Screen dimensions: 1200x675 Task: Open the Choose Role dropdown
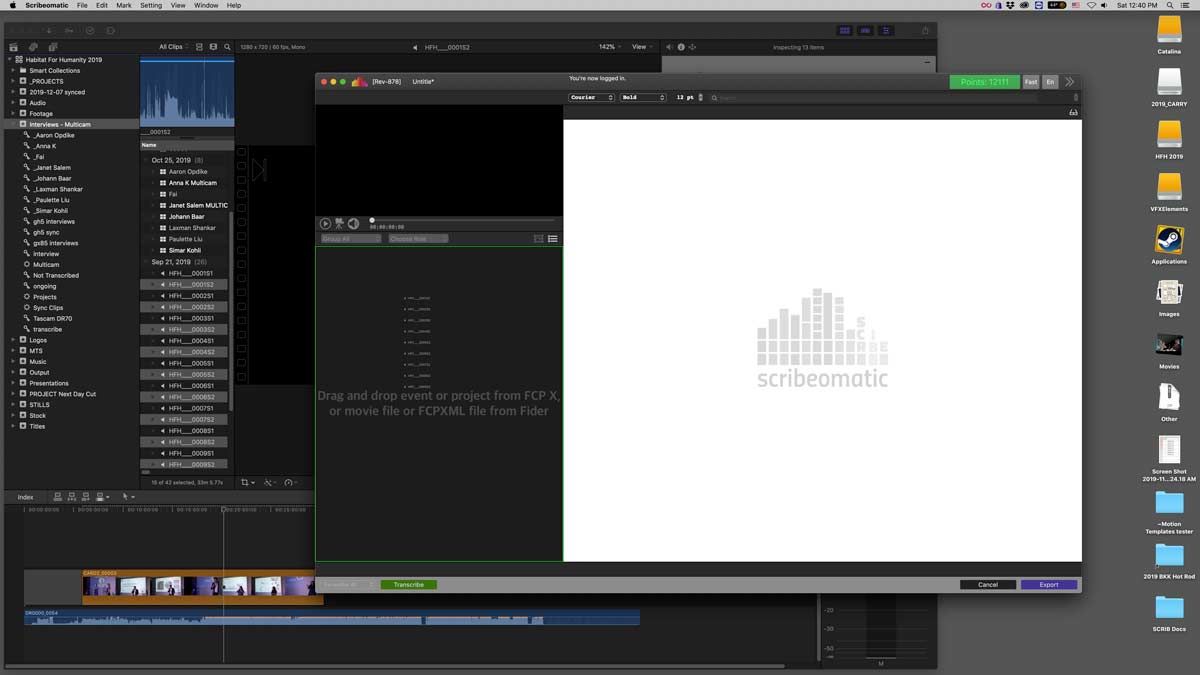click(418, 239)
